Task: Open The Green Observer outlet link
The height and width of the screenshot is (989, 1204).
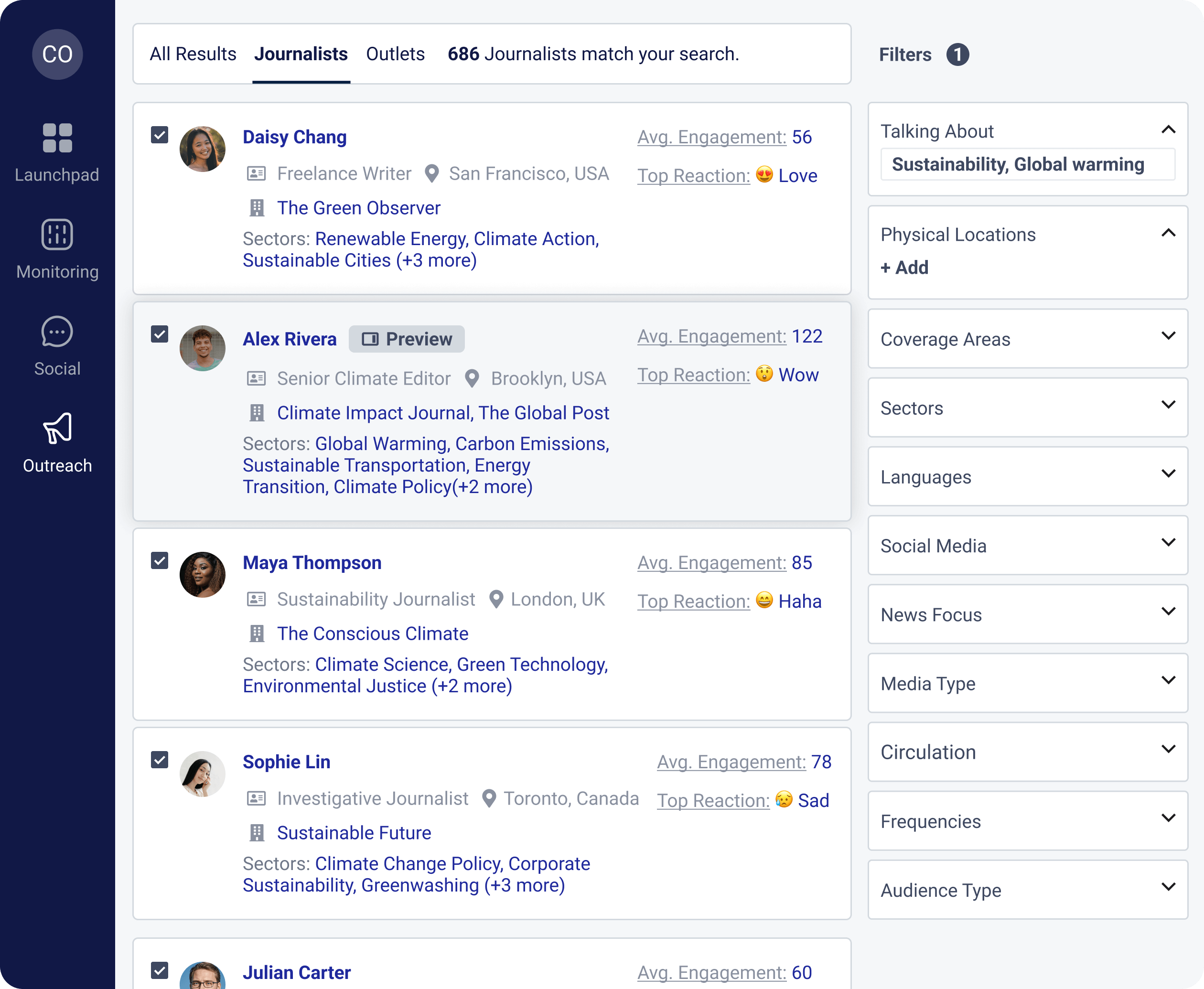Action: tap(359, 207)
